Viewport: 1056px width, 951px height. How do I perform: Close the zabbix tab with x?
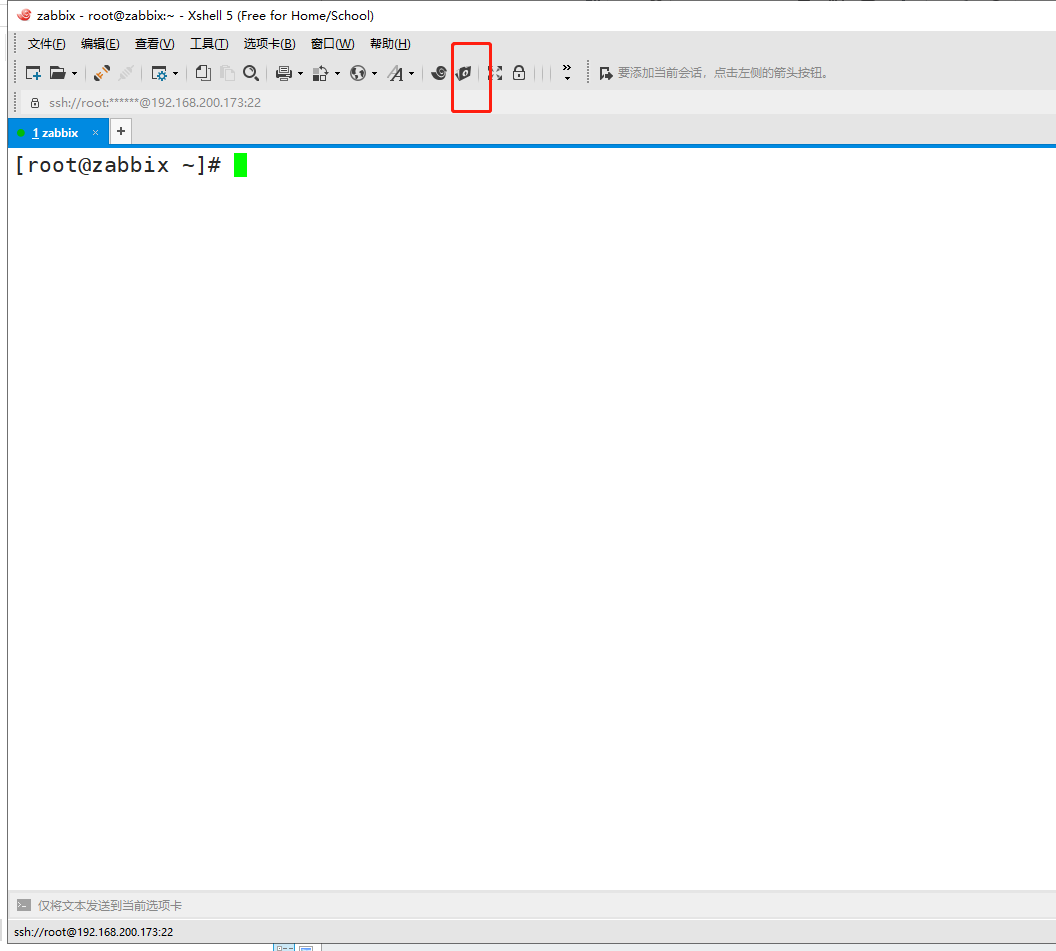96,132
